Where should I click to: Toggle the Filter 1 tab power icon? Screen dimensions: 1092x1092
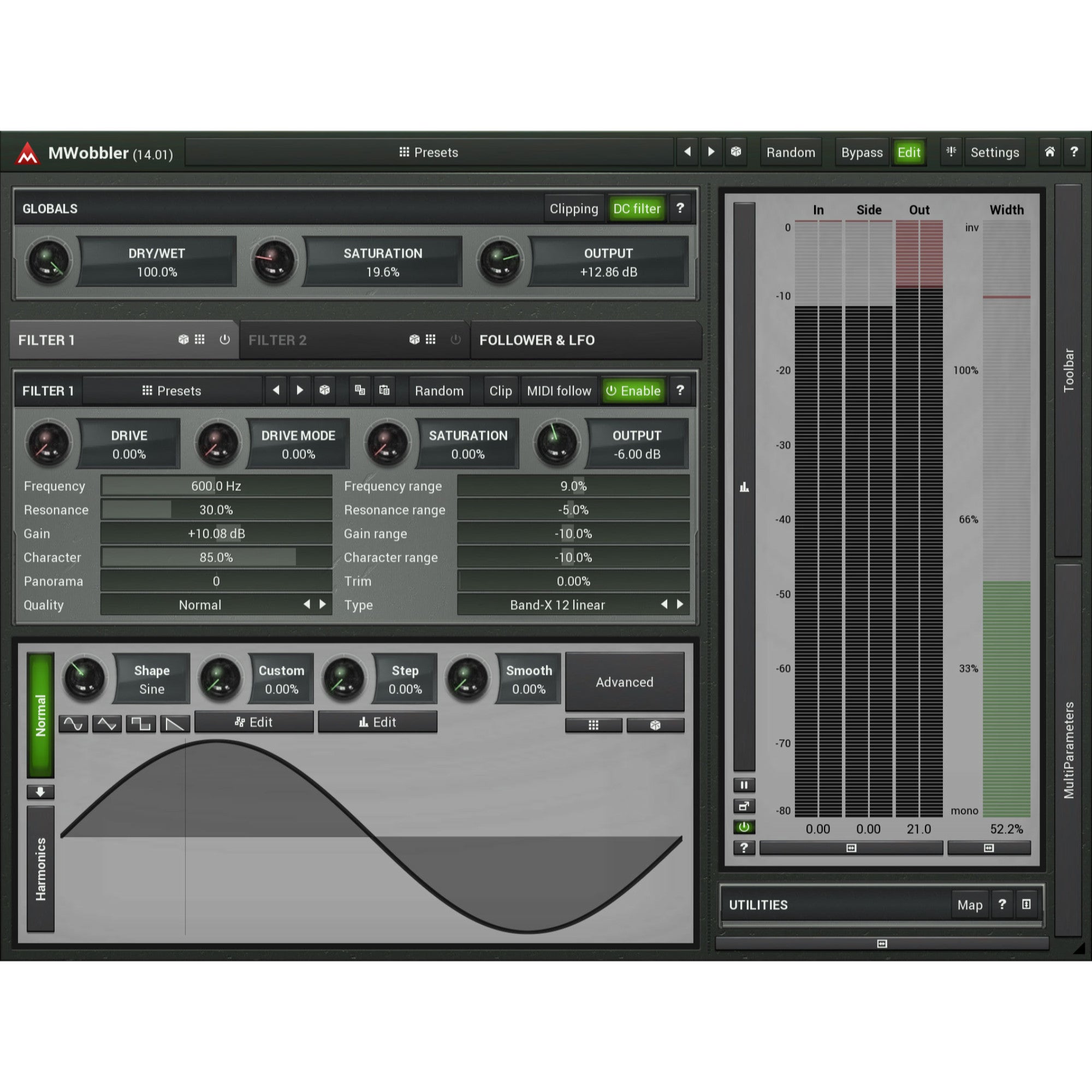click(224, 339)
